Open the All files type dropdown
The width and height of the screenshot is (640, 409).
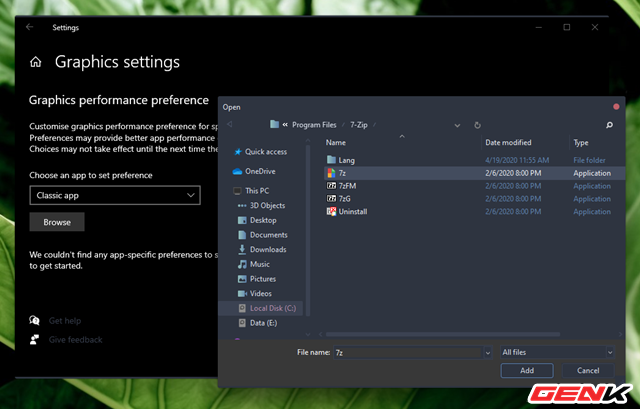[x=557, y=352]
